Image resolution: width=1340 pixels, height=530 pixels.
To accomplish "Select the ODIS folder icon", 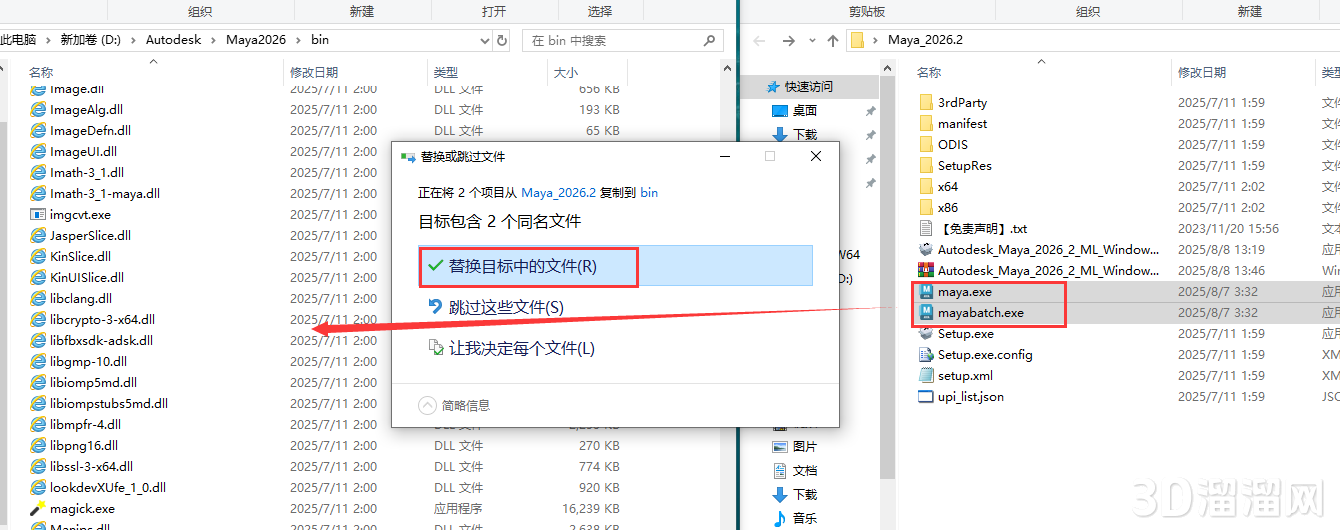I will (926, 145).
